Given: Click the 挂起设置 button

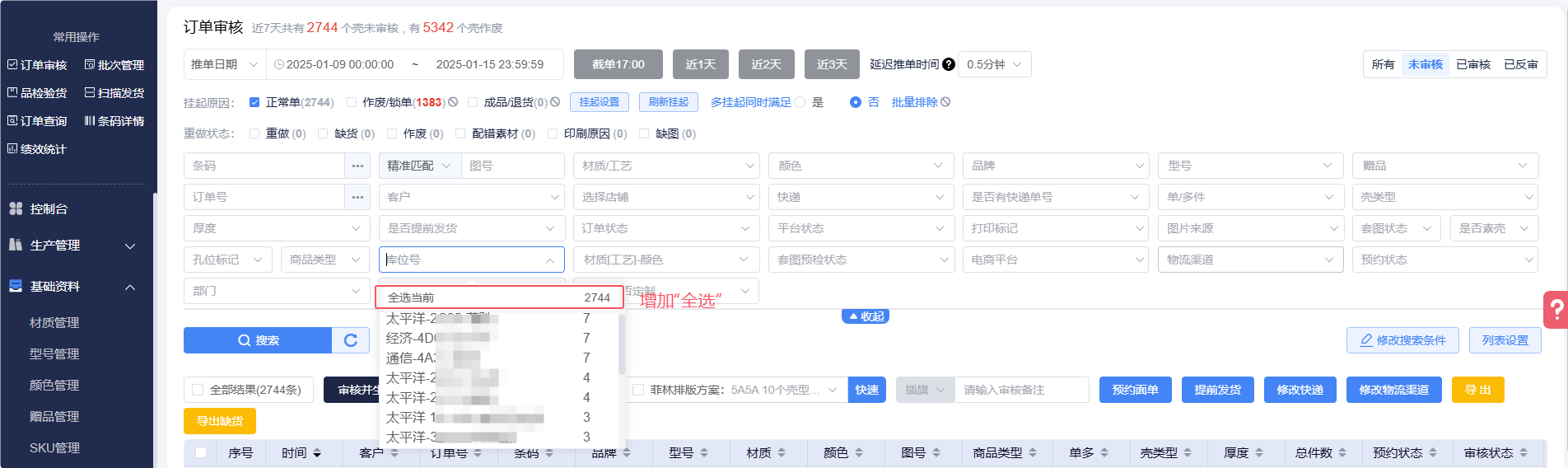Looking at the screenshot, I should [600, 102].
